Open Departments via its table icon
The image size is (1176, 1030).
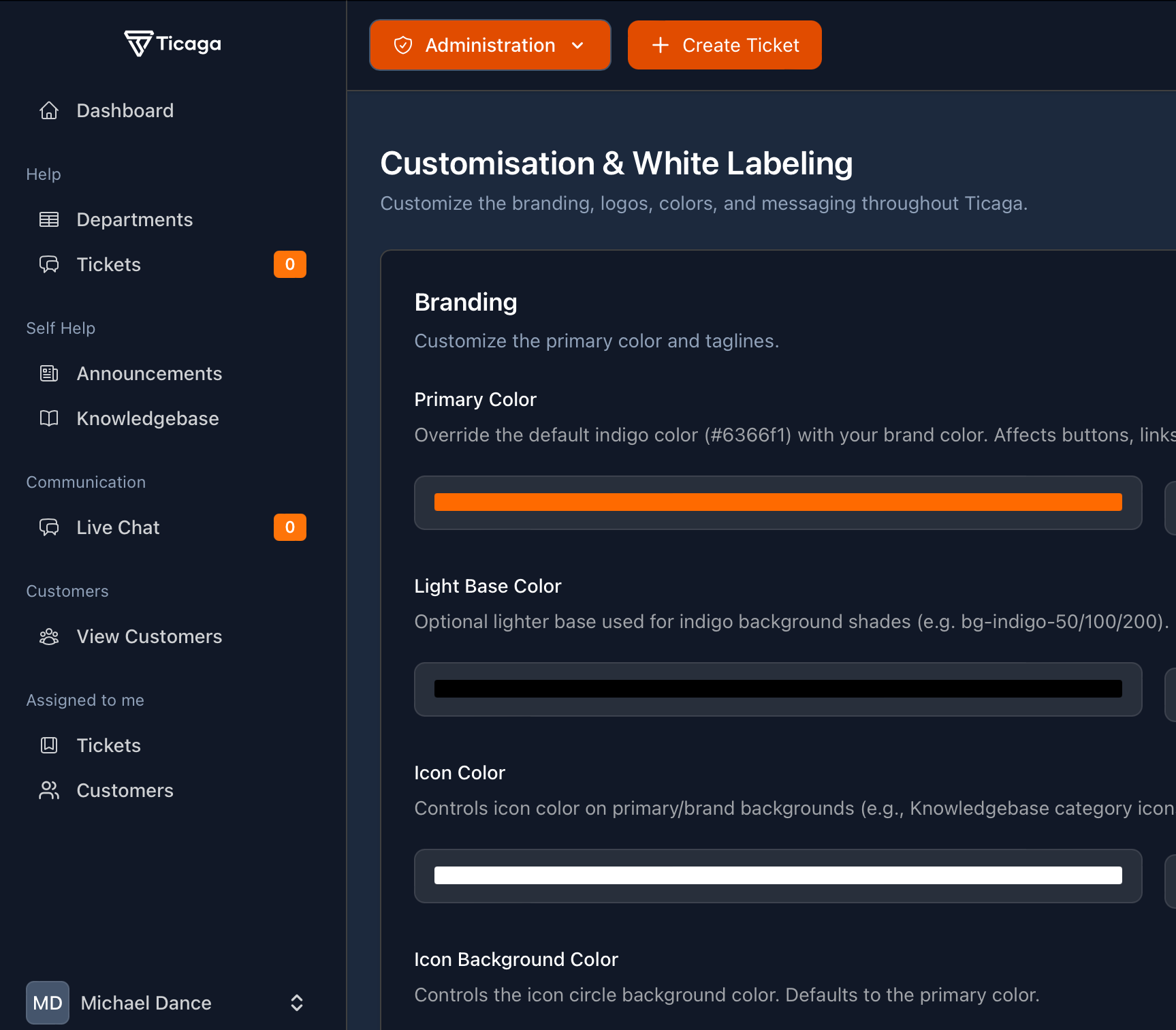(48, 219)
